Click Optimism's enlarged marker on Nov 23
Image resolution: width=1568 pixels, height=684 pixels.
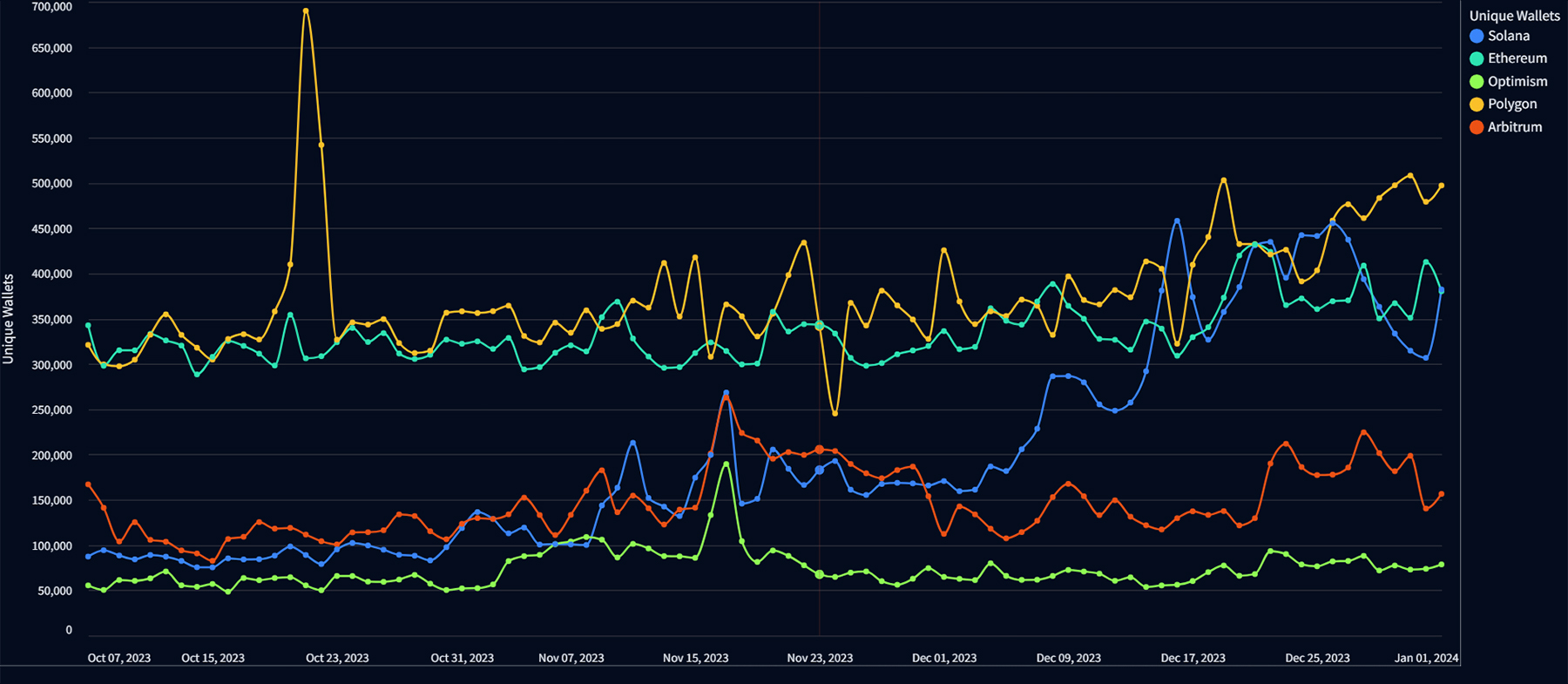(x=819, y=574)
